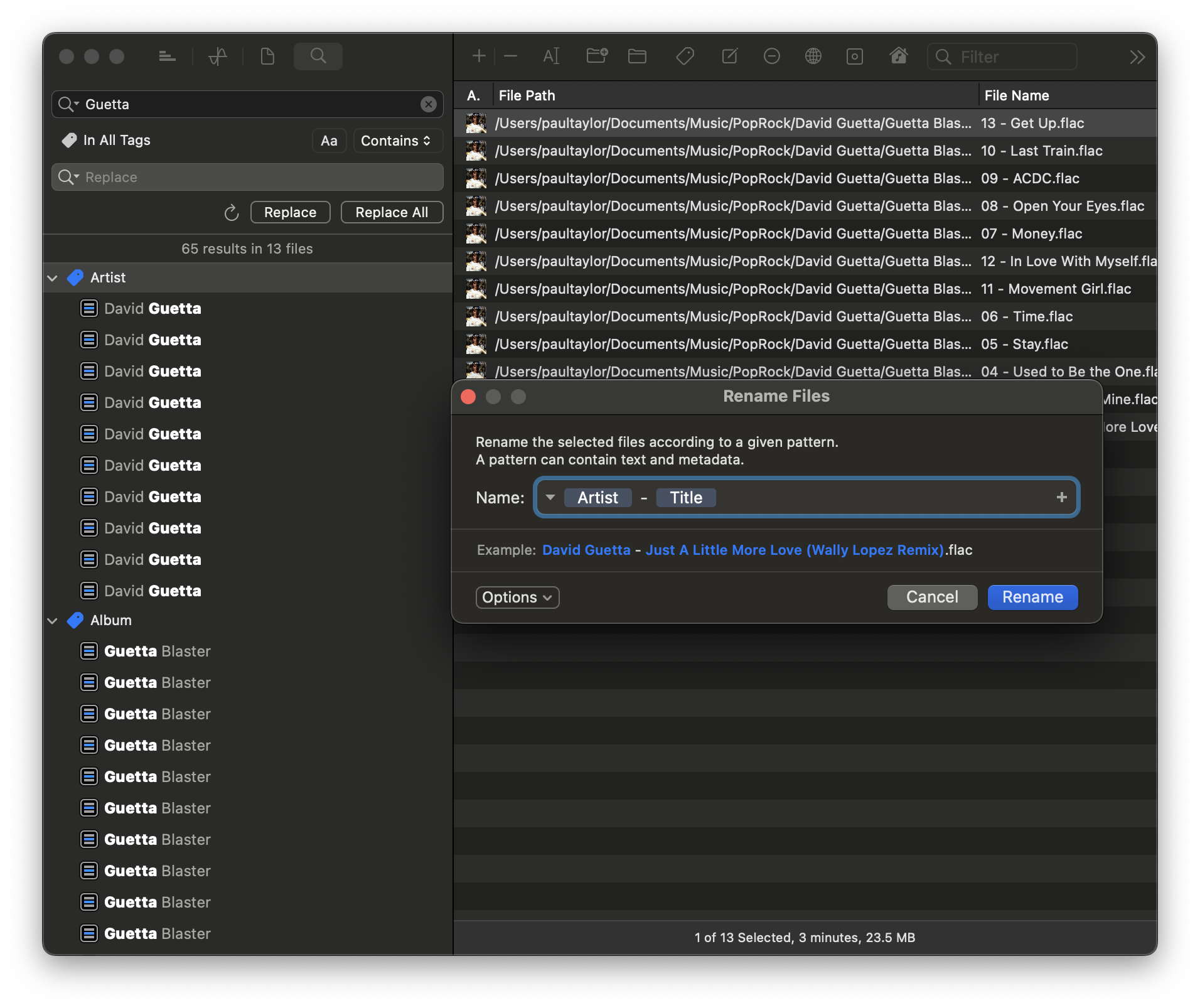Open the rename text cursor tool

pyautogui.click(x=551, y=56)
